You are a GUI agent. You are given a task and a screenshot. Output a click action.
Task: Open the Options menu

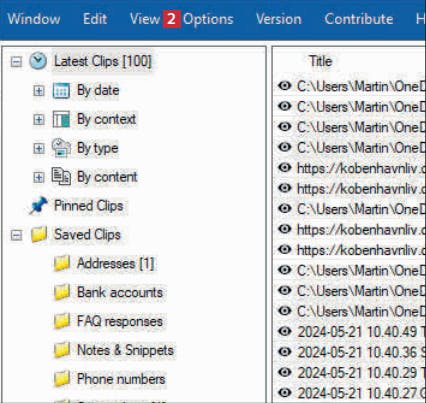208,19
